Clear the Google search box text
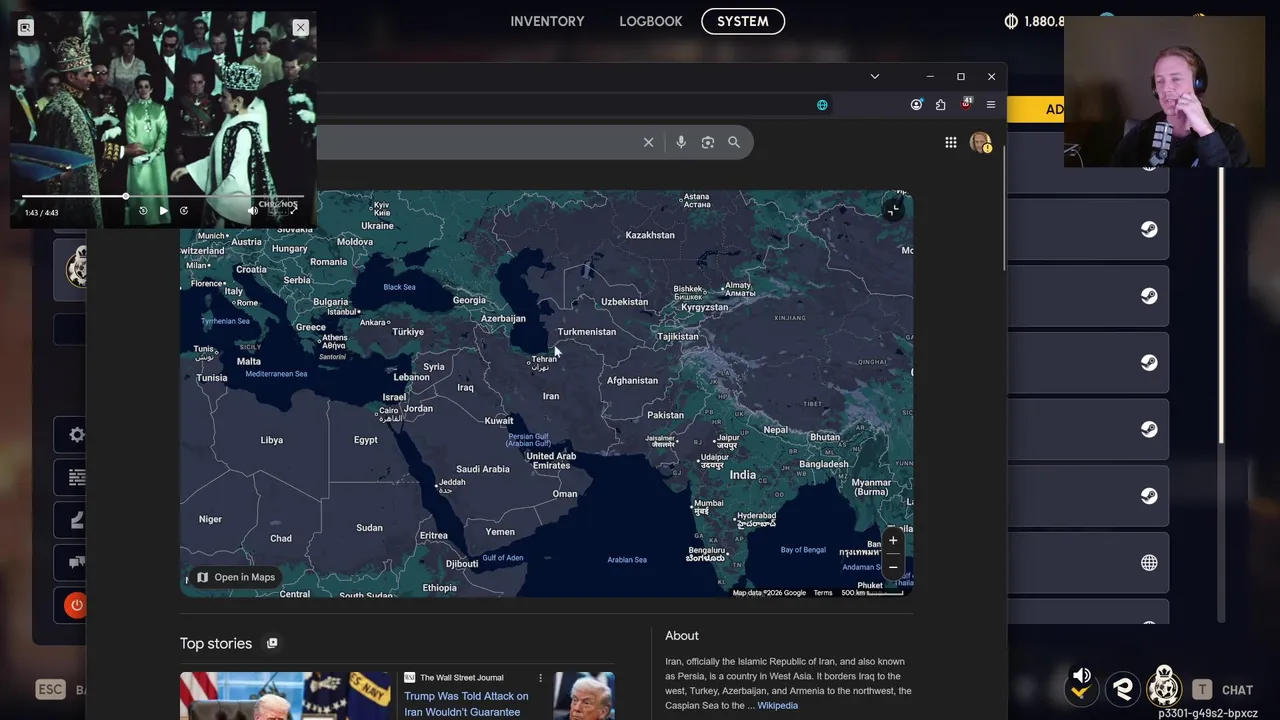The image size is (1280, 720). tap(648, 143)
